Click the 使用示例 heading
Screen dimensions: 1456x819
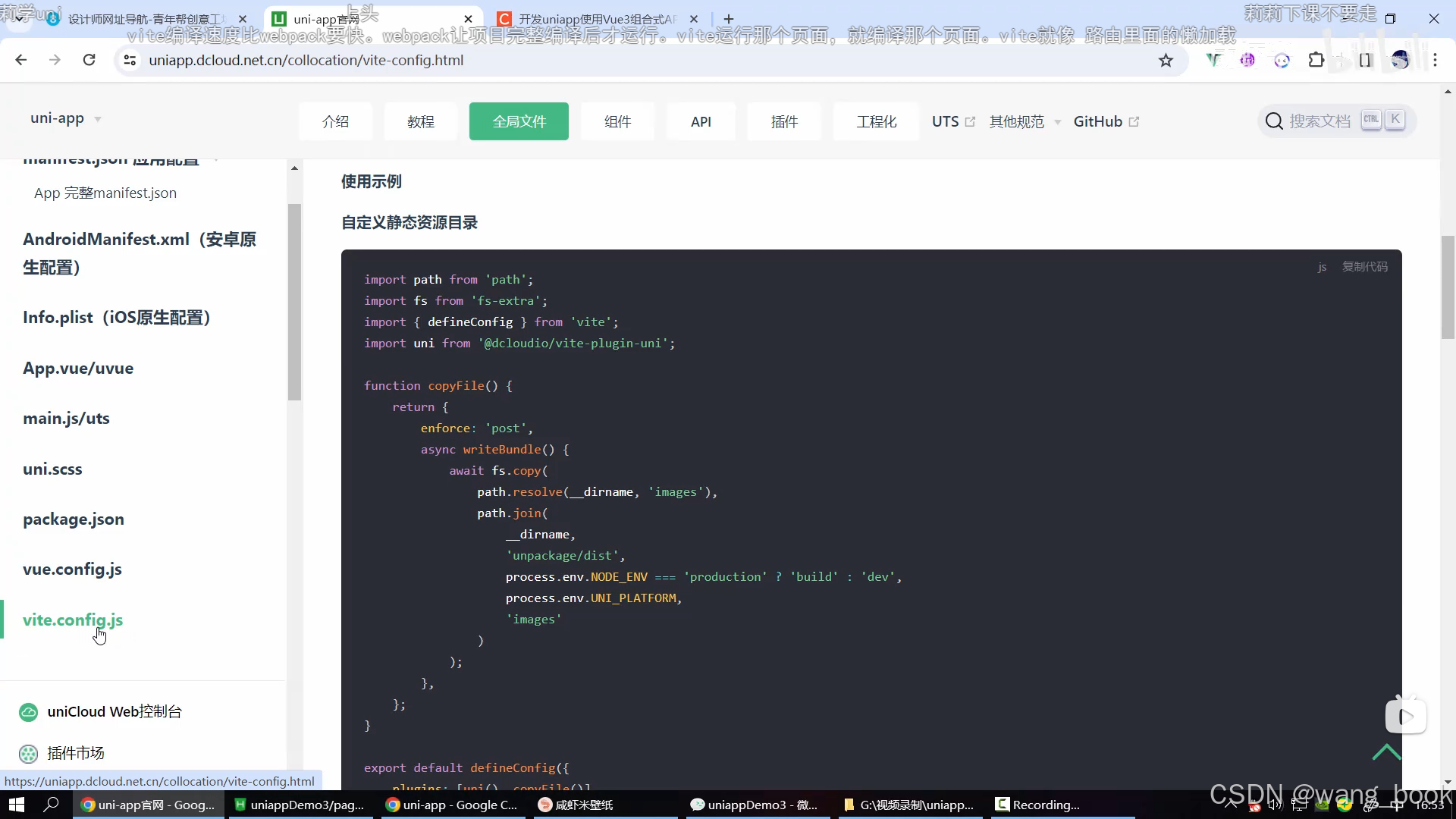click(372, 181)
